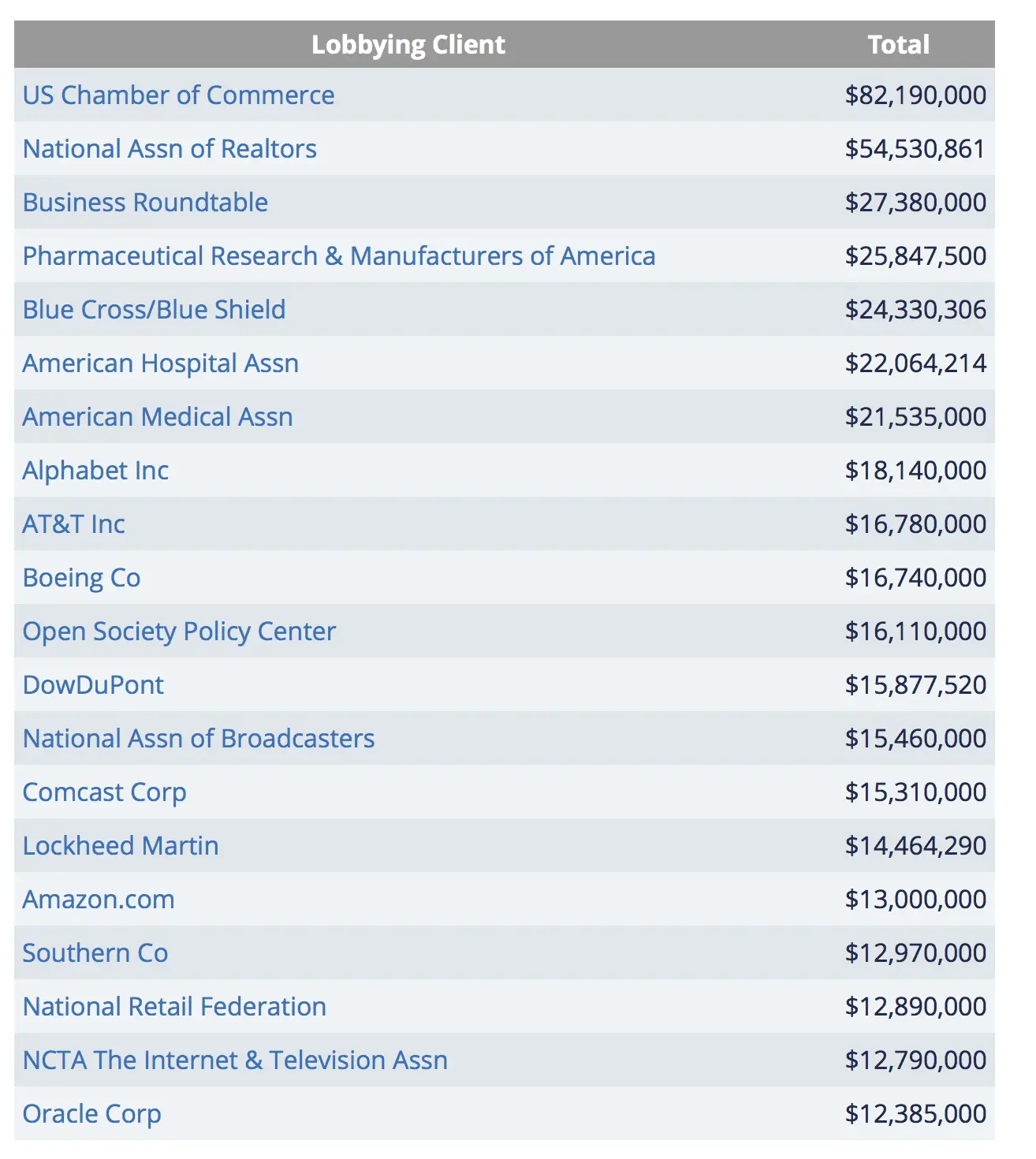Select the Boeing Co link
The width and height of the screenshot is (1036, 1159).
coord(81,578)
